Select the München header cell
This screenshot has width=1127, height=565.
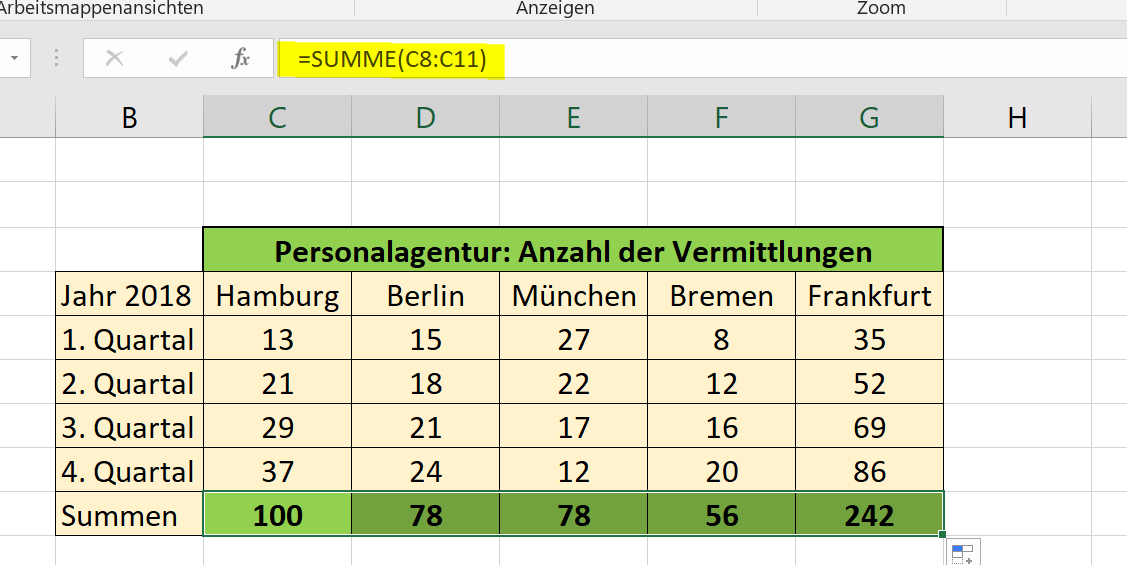pos(574,295)
